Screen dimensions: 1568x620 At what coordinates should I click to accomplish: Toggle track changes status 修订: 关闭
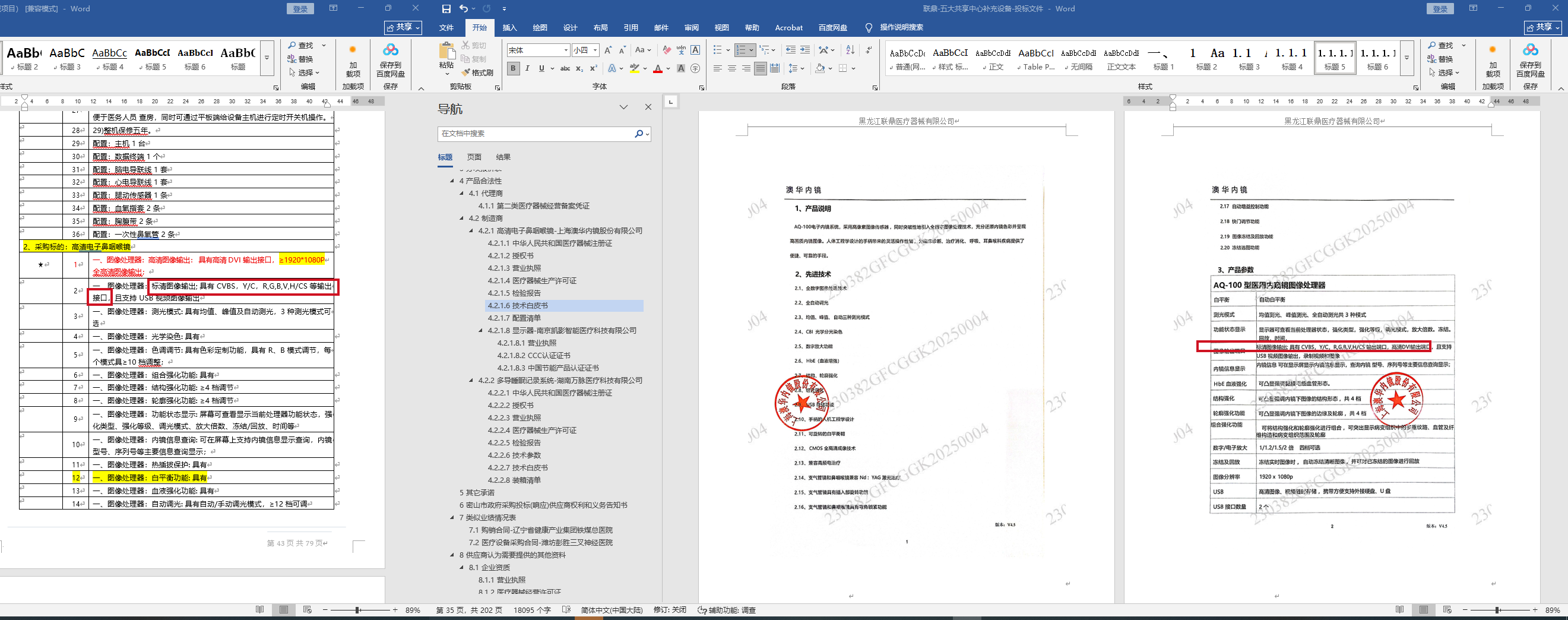[x=670, y=610]
